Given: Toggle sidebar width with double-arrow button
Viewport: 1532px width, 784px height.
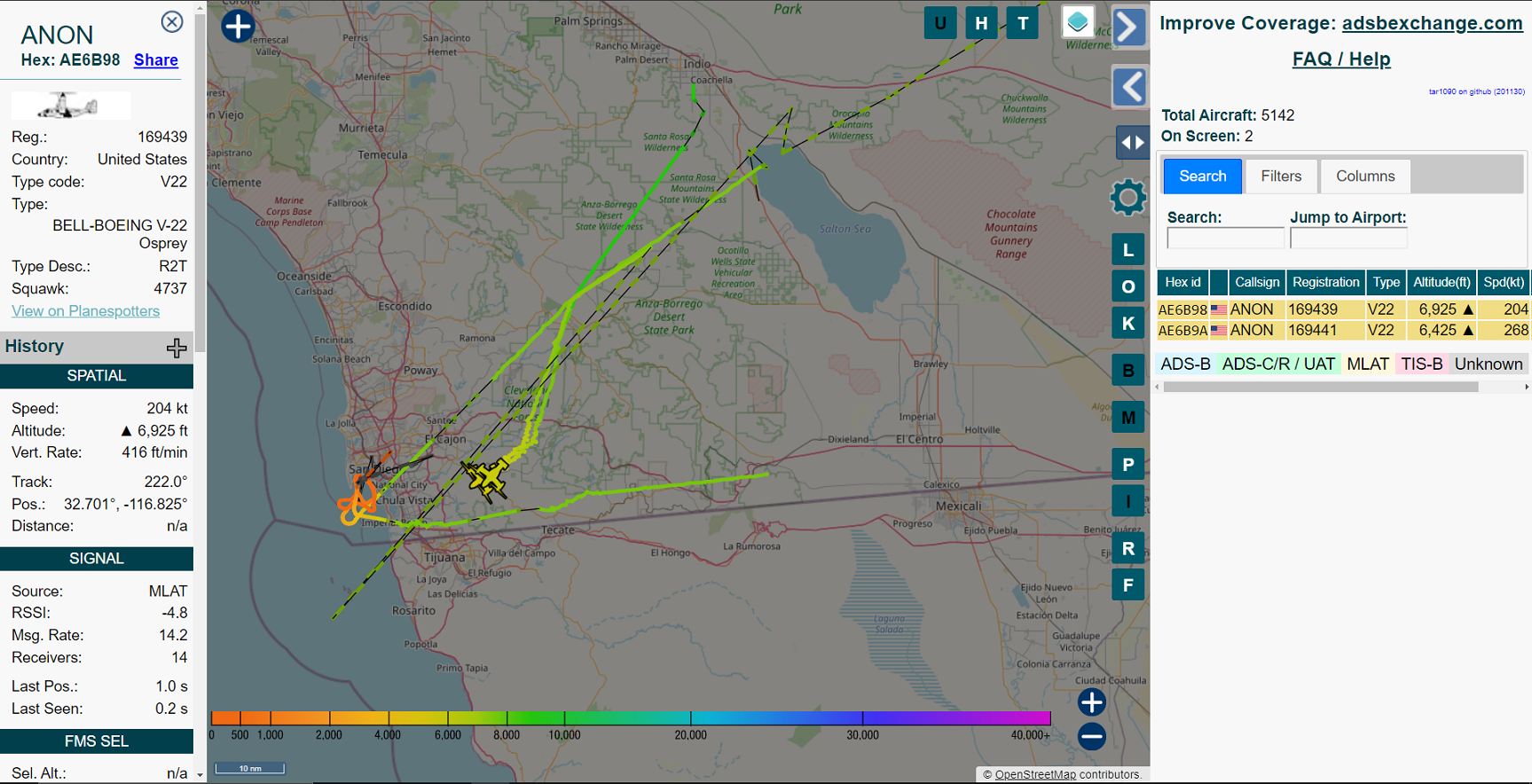Looking at the screenshot, I should pyautogui.click(x=1132, y=142).
